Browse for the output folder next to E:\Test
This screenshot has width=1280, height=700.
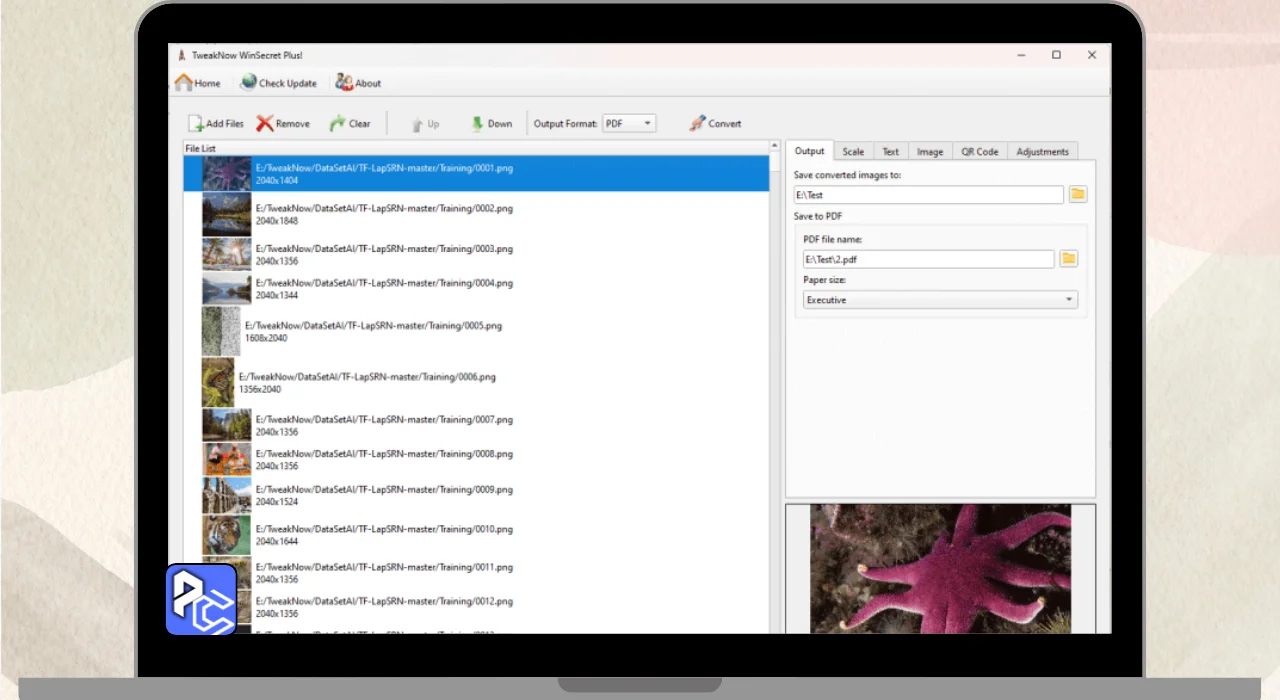coord(1077,194)
